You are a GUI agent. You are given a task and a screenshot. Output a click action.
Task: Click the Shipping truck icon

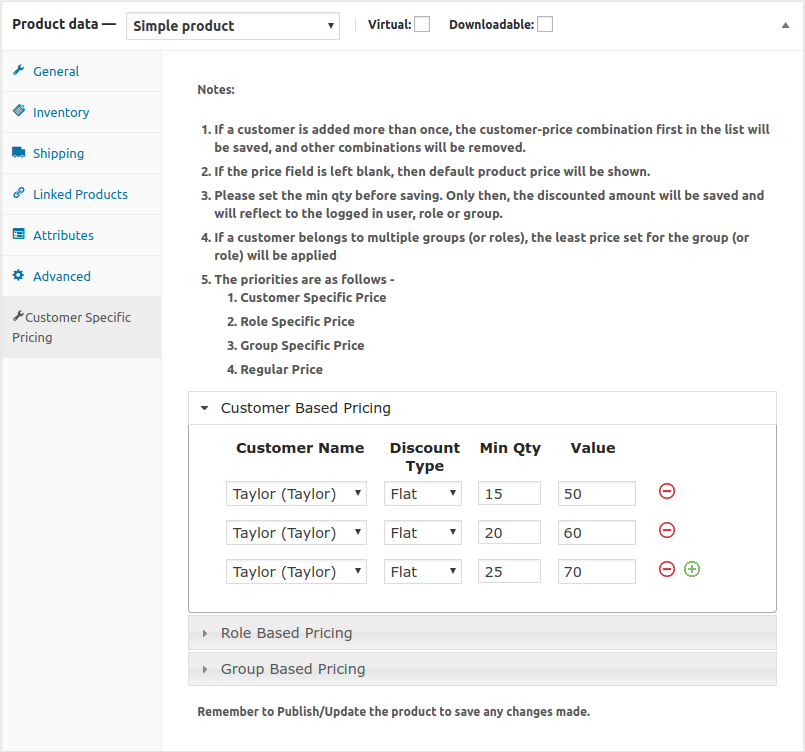19,152
